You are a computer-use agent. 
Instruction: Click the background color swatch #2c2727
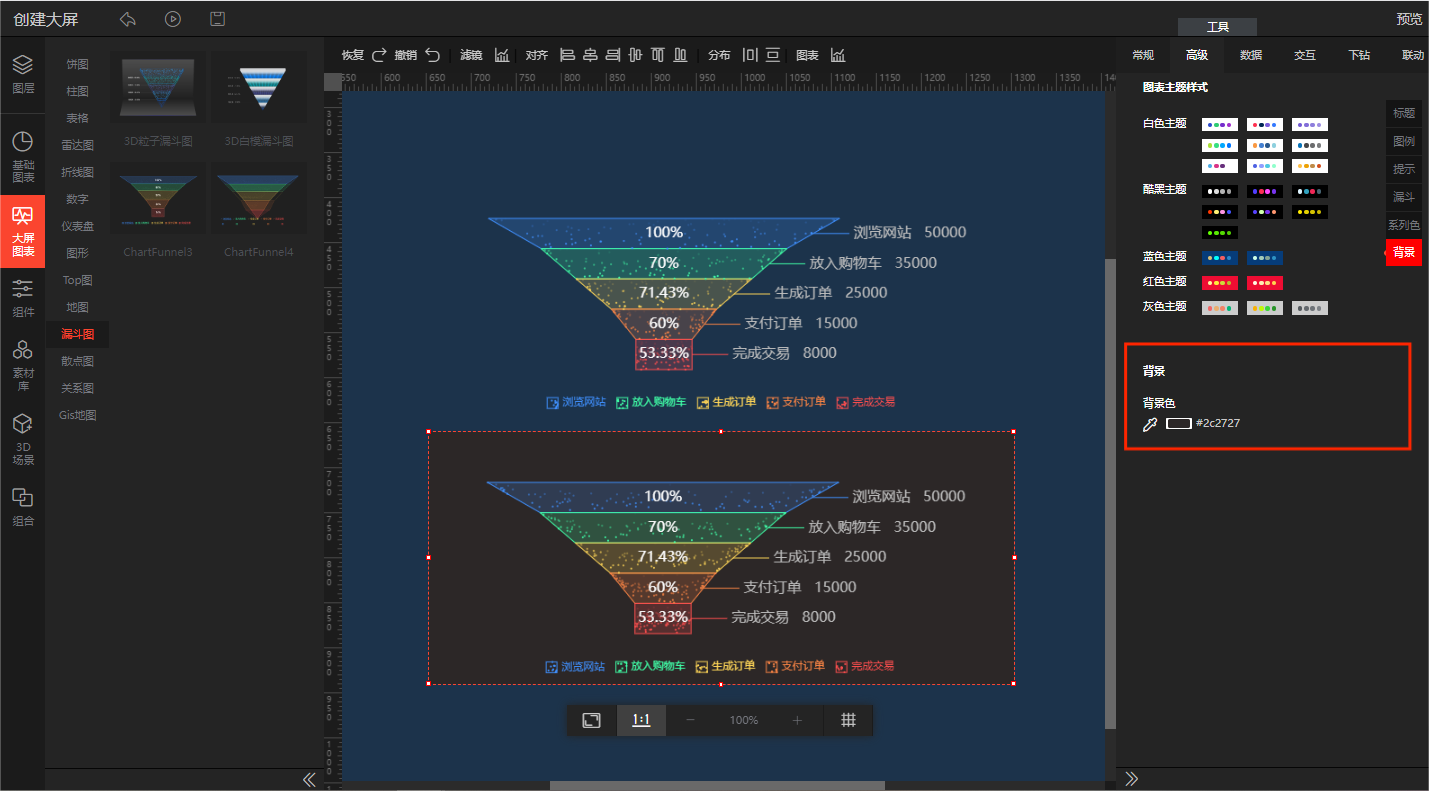(x=1179, y=424)
